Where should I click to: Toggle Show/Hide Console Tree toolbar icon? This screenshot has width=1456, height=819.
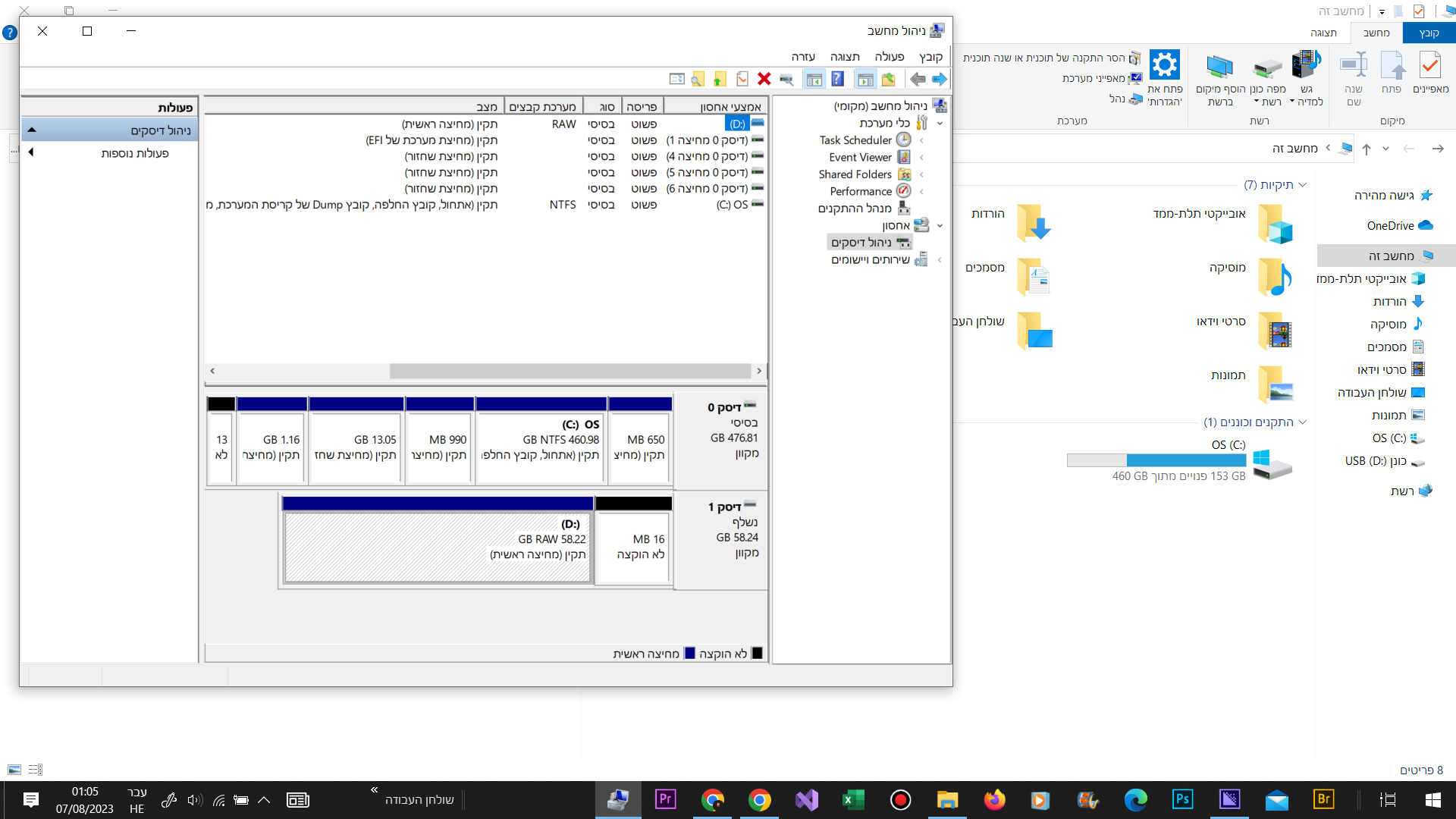tap(865, 79)
